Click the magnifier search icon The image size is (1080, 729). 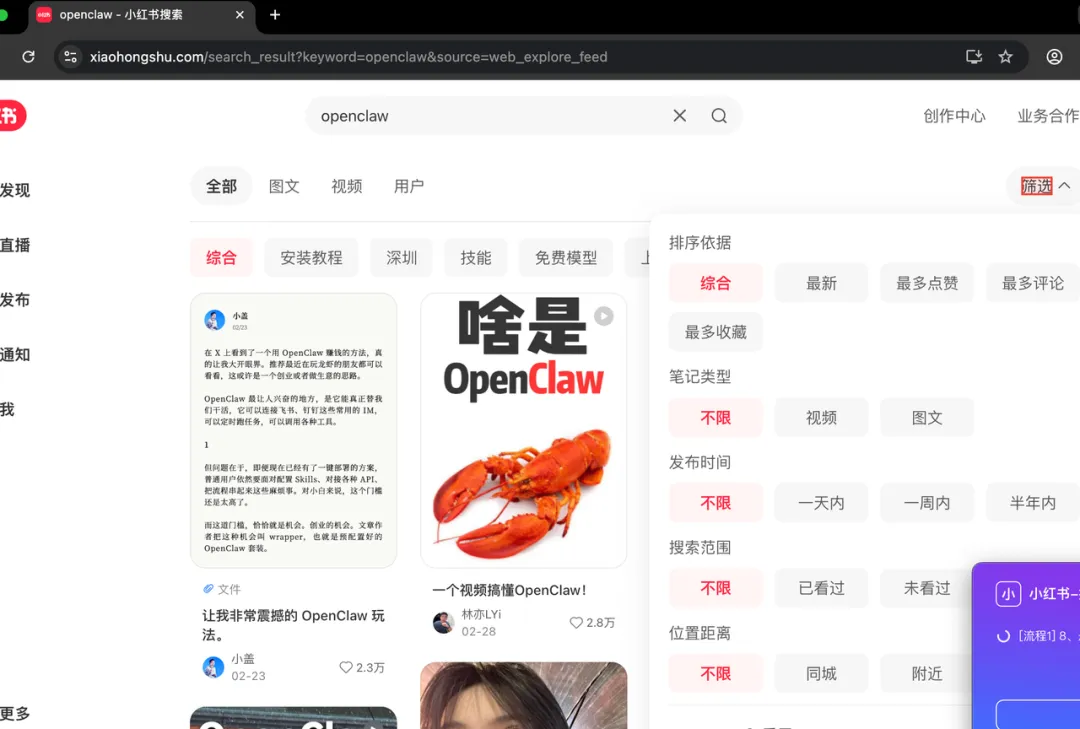pyautogui.click(x=719, y=116)
